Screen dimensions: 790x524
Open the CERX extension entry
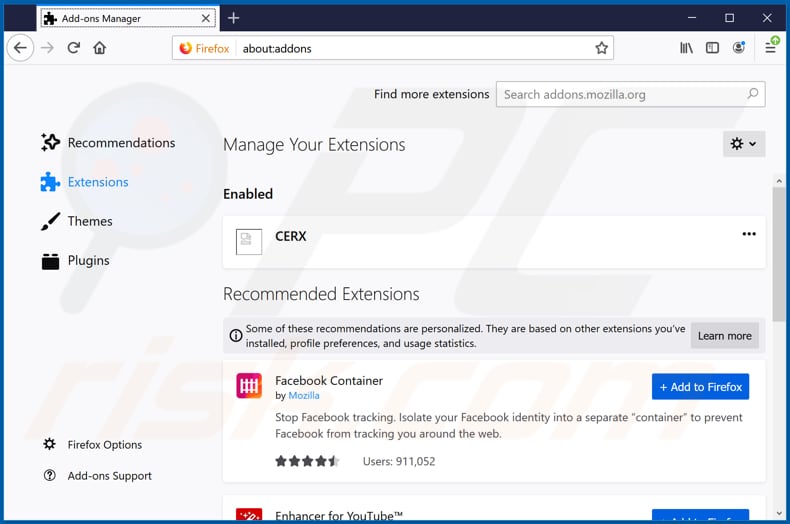coord(494,242)
